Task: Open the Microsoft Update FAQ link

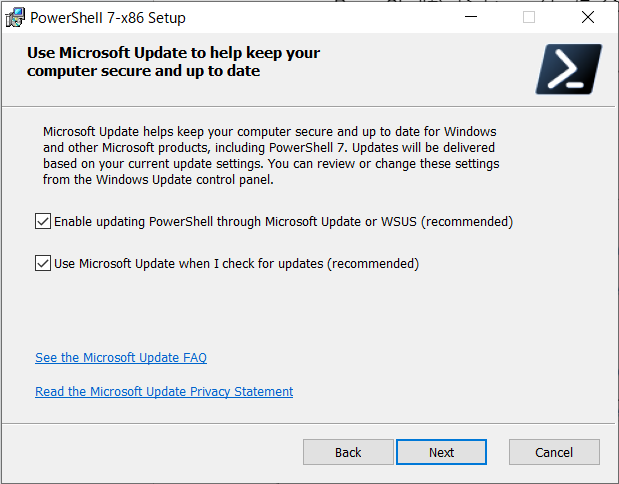Action: pyautogui.click(x=121, y=358)
